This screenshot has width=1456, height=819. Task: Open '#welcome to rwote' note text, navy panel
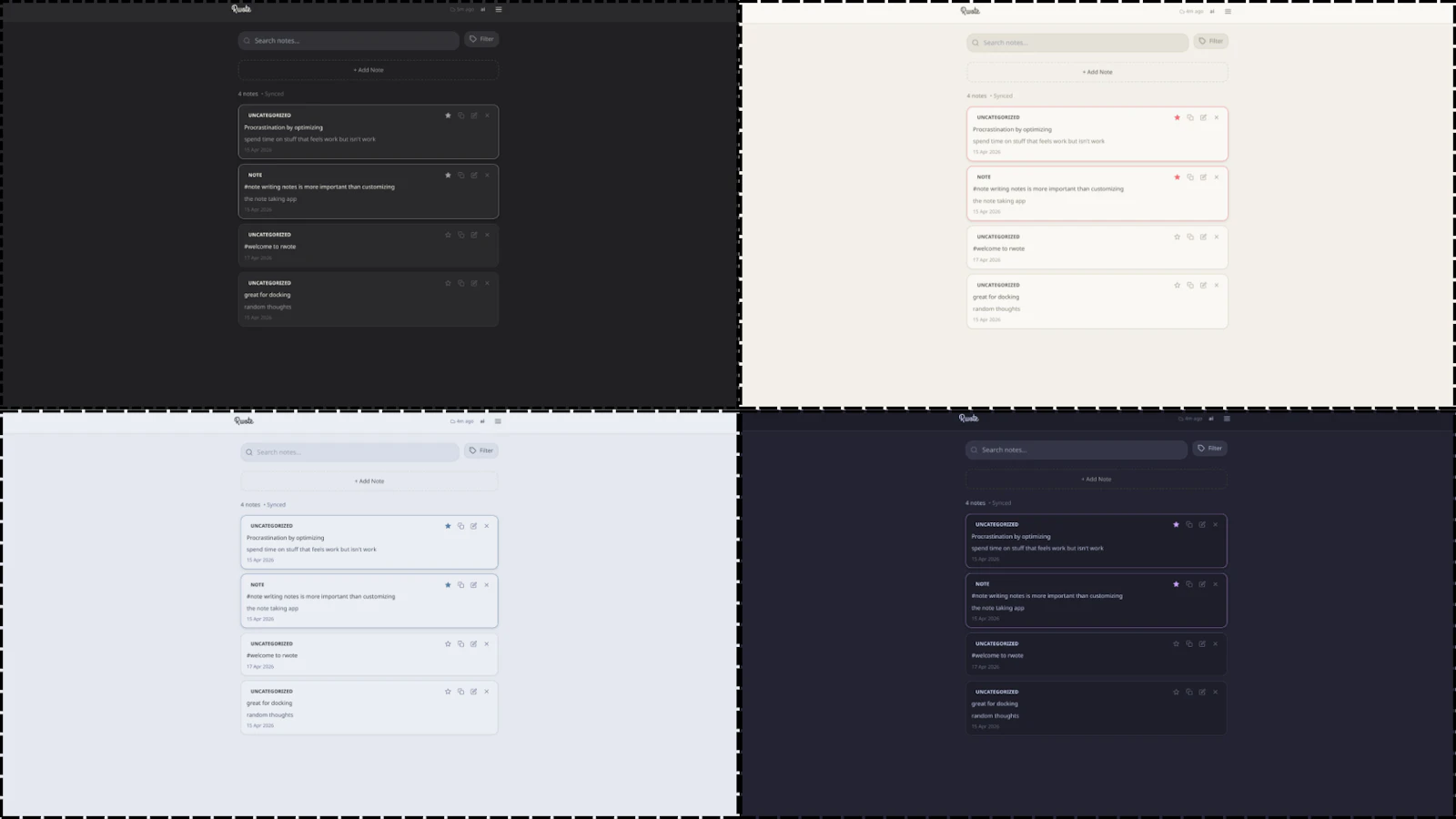(x=997, y=655)
